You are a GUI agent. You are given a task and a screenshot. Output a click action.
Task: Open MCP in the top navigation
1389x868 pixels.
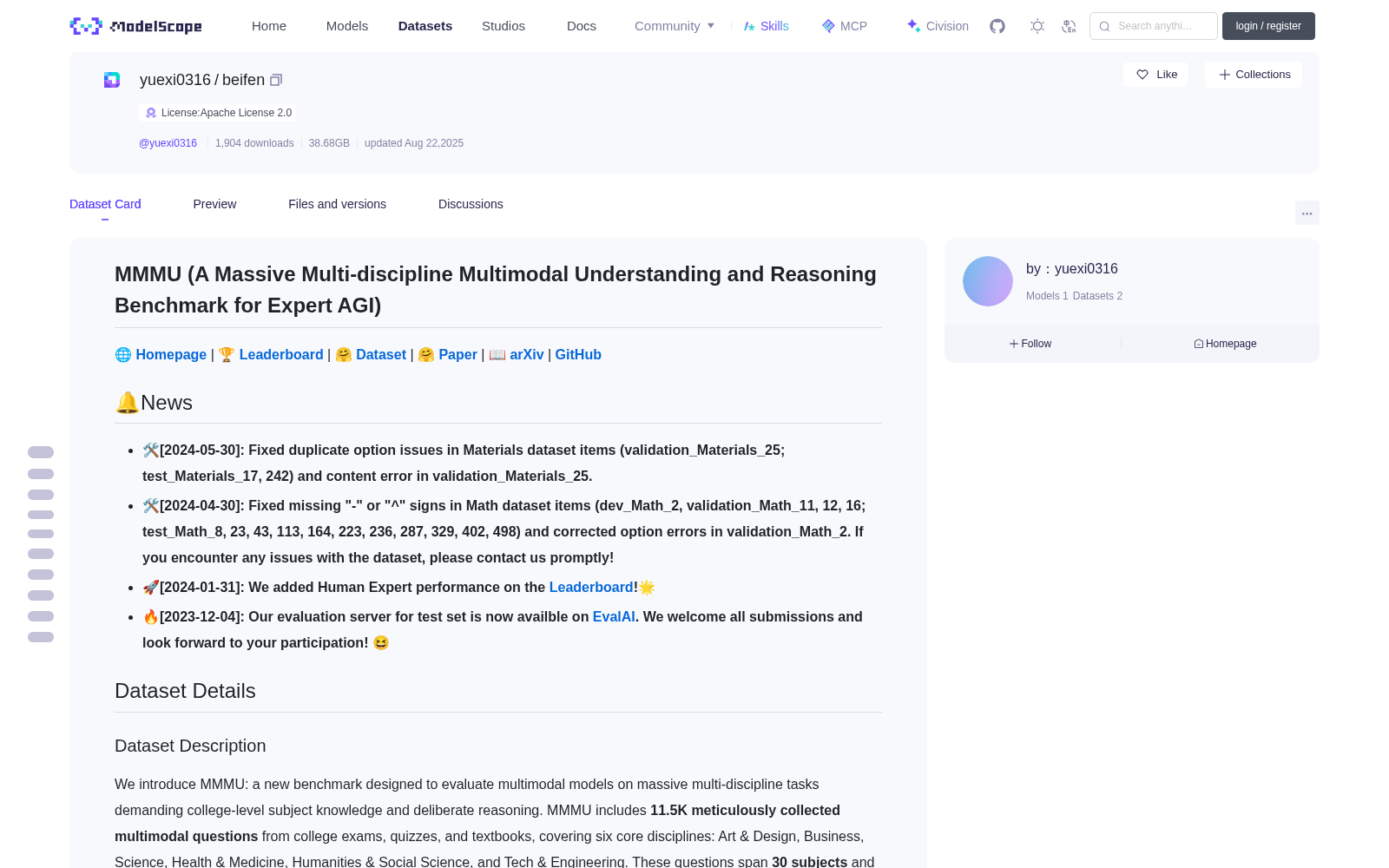844,26
